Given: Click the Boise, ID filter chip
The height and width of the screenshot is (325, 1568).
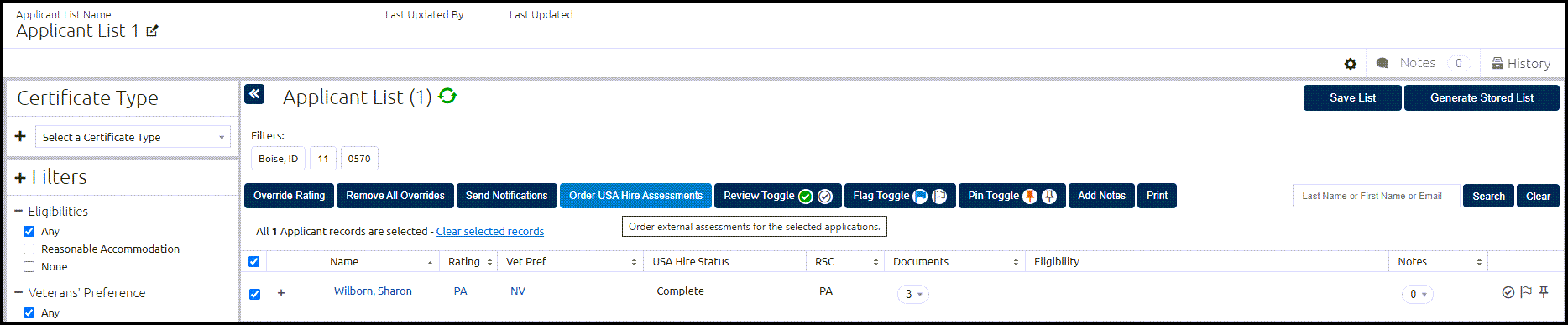Looking at the screenshot, I should coord(278,159).
